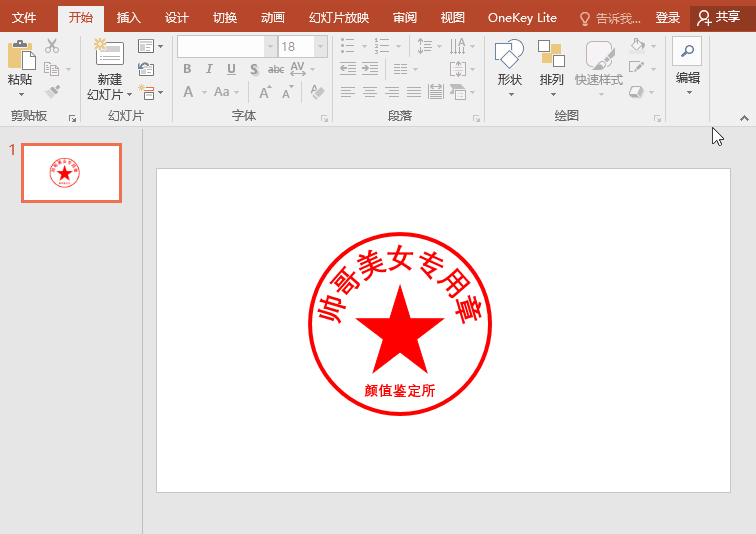The image size is (756, 534).
Task: Open the Shape Fill paint bucket color
Action: point(638,46)
